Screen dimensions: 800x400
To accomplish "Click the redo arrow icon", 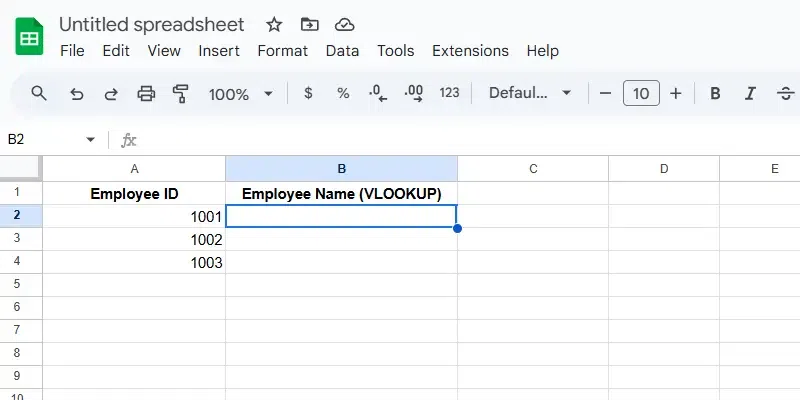I will tap(111, 93).
